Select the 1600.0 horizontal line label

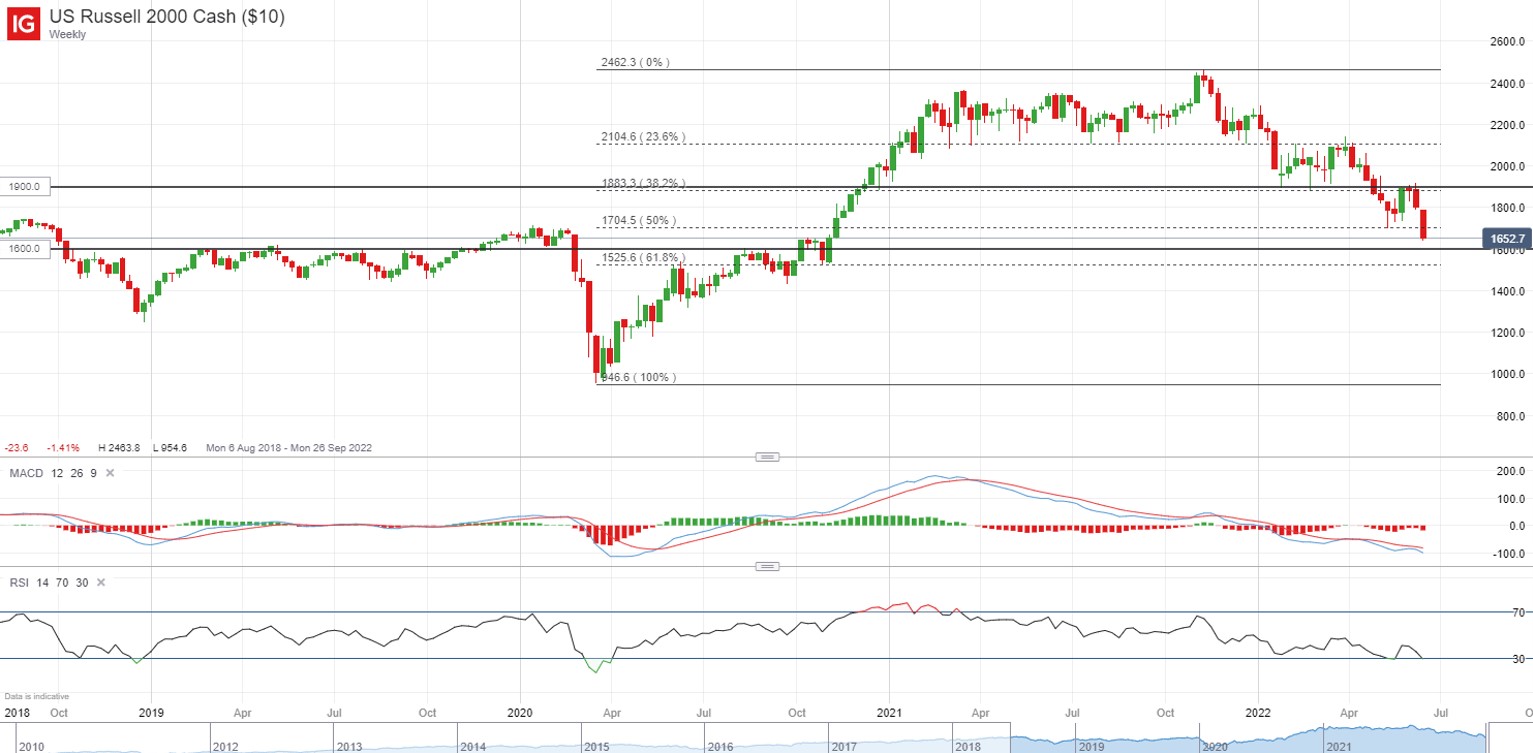click(x=25, y=248)
